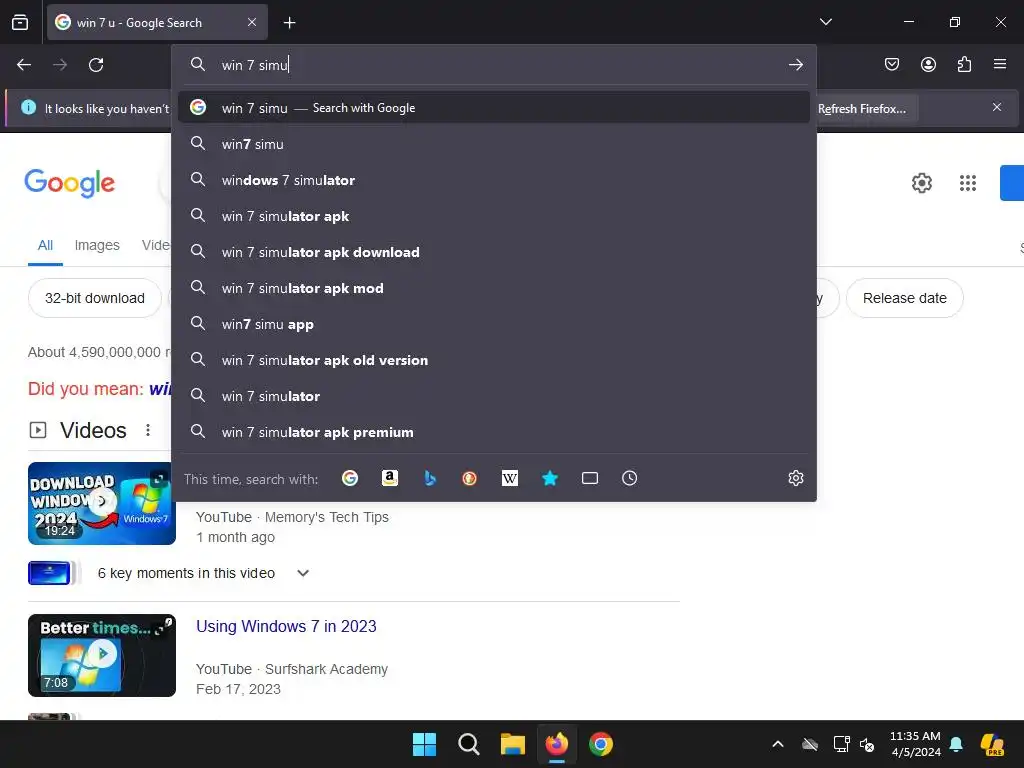Select suggestion 'win 7 simulator apk mod'
Image resolution: width=1024 pixels, height=768 pixels.
click(x=494, y=287)
